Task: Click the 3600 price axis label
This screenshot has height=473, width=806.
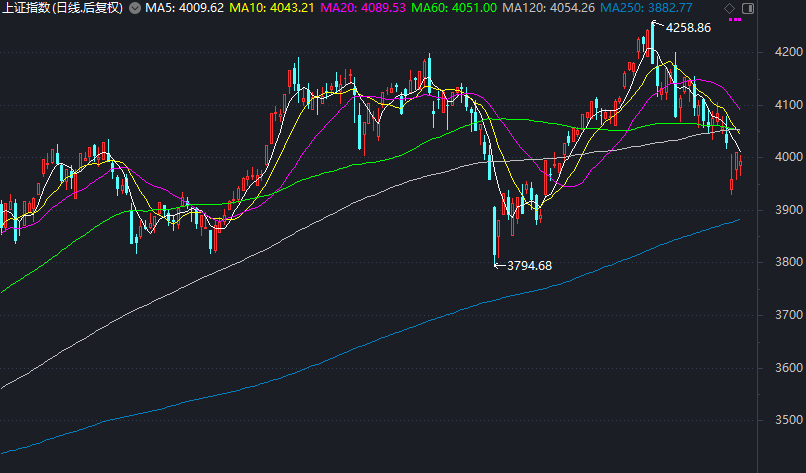Action: point(789,368)
